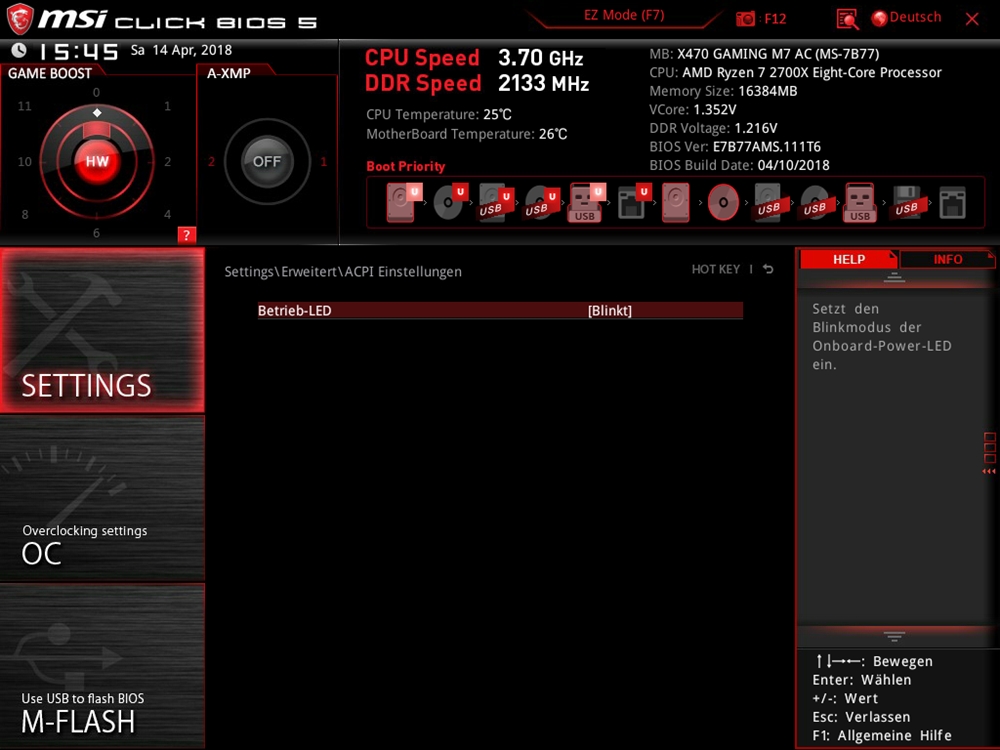This screenshot has height=750, width=1000.
Task: Click the globe language icon
Action: pyautogui.click(x=879, y=18)
